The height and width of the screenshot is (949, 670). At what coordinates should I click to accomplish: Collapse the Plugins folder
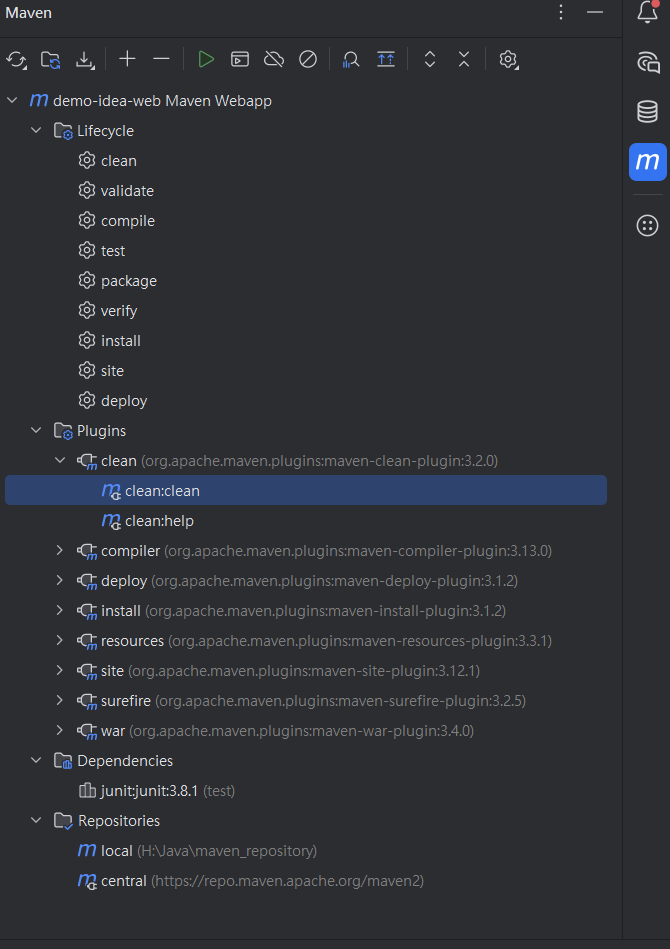coord(36,430)
